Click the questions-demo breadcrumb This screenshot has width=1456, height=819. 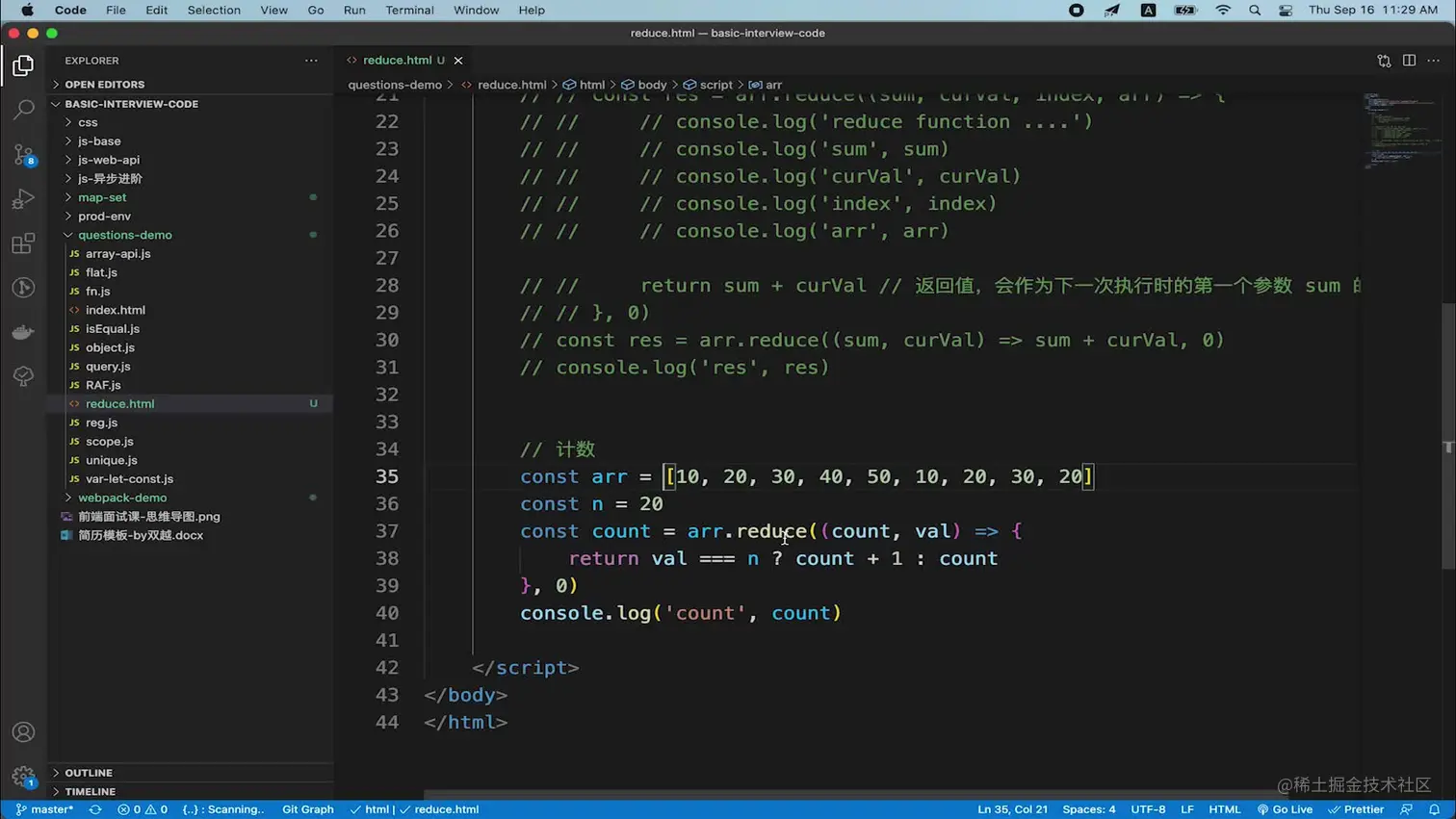(395, 85)
